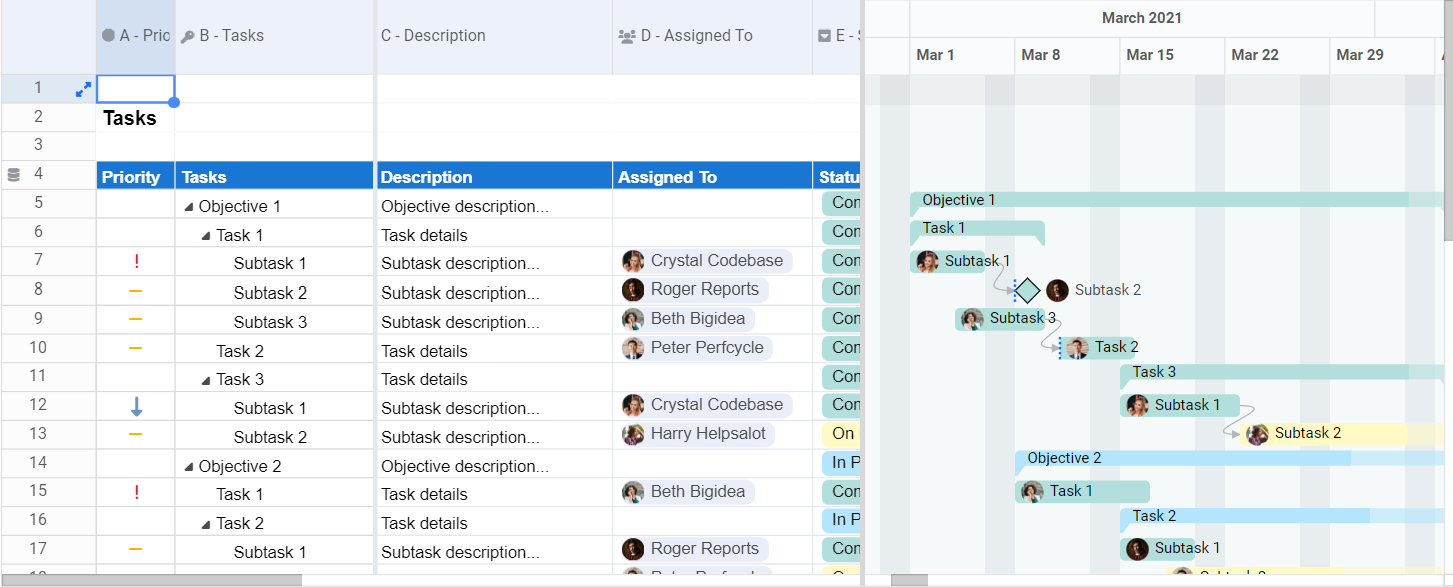
Task: Click the horizontal scrollbar below the grid
Action: (150, 580)
